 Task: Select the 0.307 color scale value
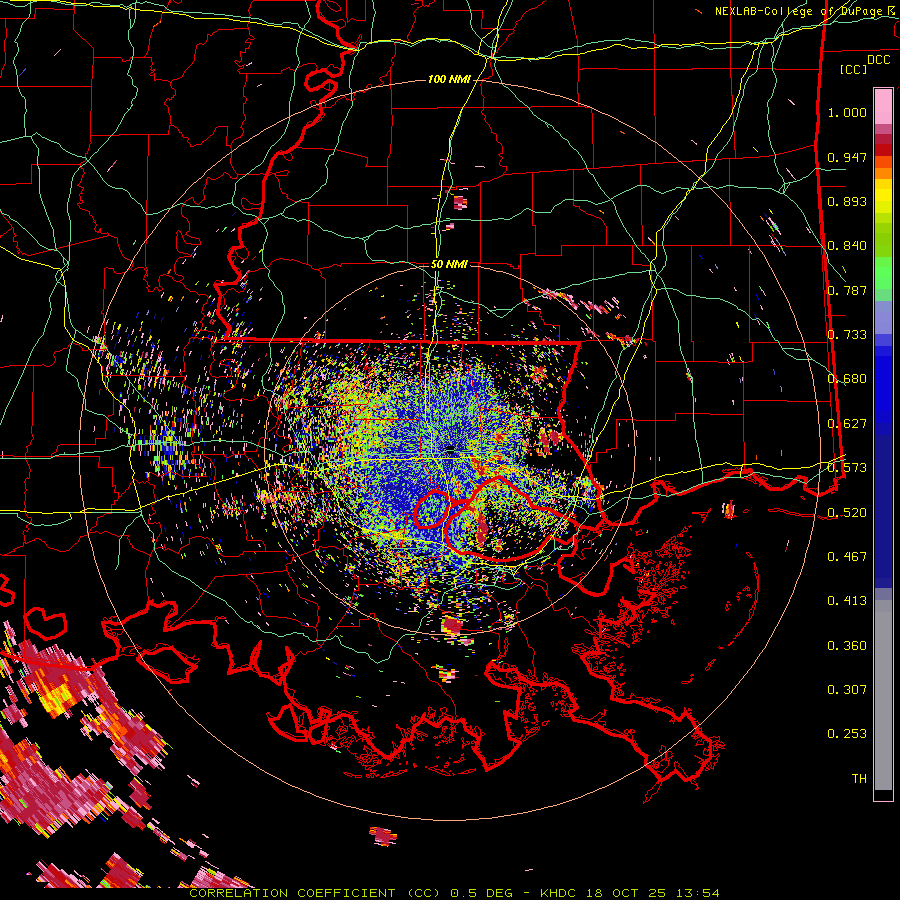(847, 690)
